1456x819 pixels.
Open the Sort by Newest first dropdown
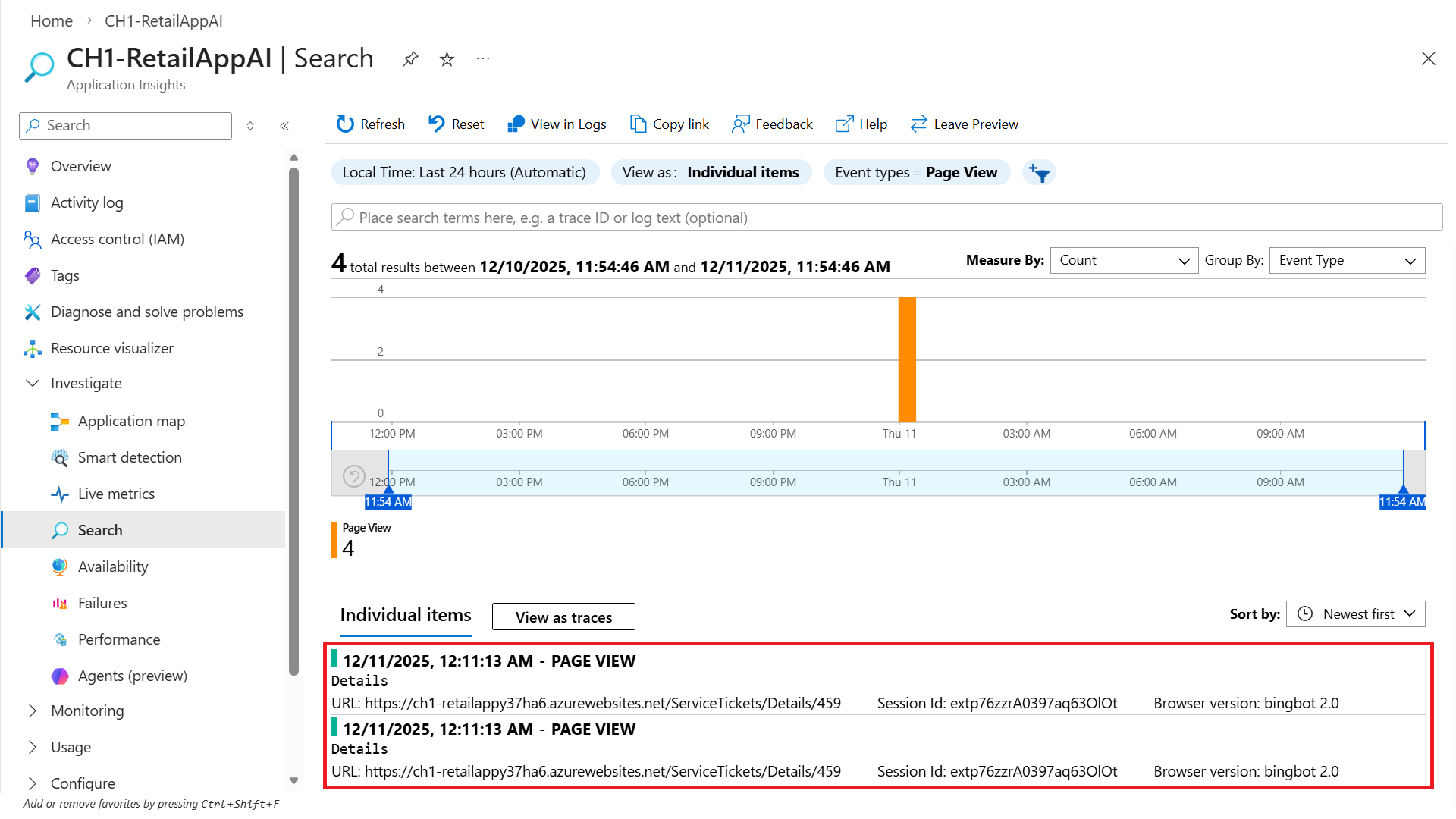click(1355, 614)
